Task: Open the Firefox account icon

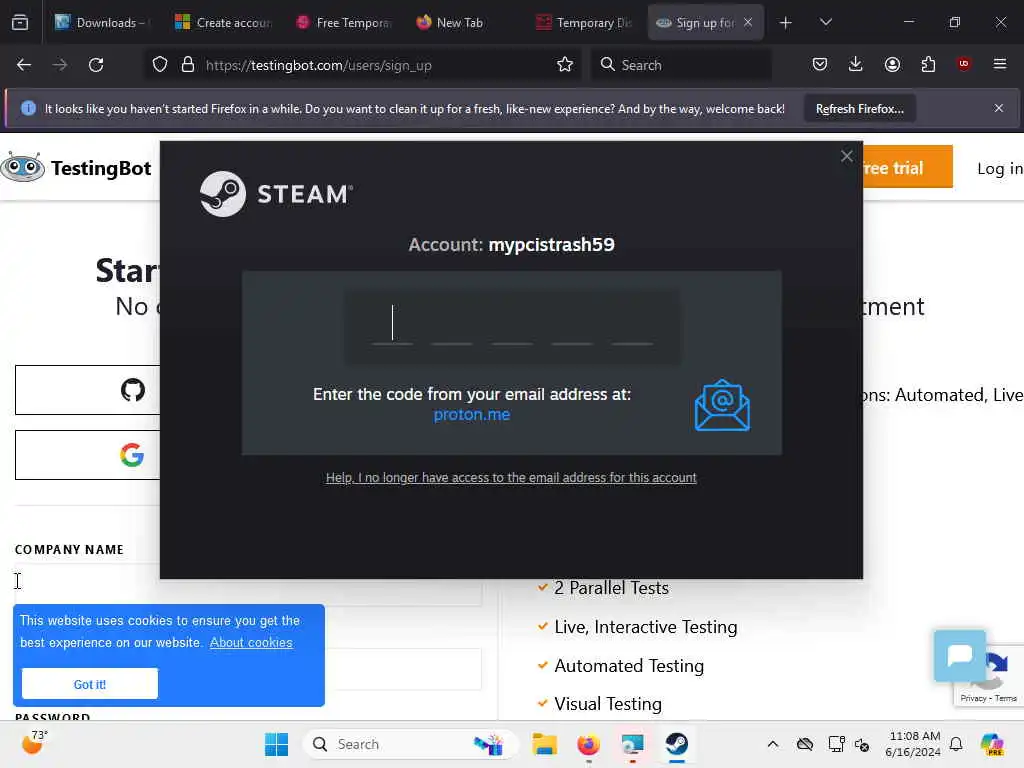Action: [x=892, y=64]
